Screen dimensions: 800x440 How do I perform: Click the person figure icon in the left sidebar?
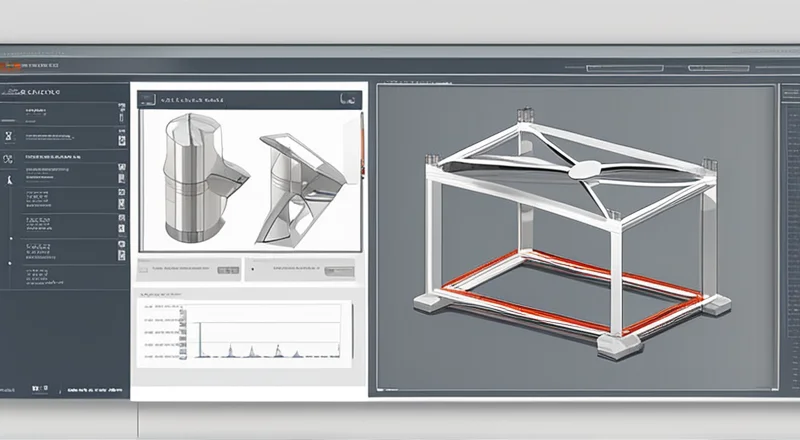[9, 181]
